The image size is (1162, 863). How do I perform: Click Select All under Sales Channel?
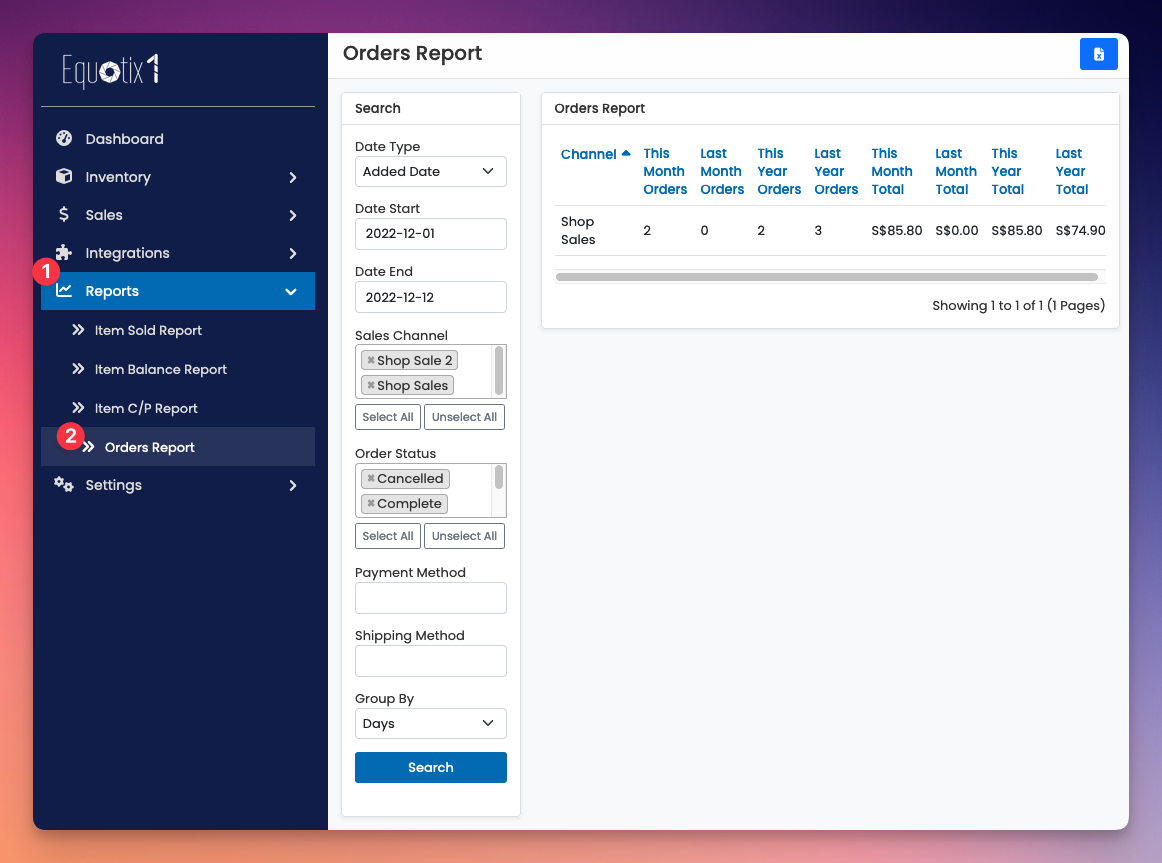tap(388, 417)
